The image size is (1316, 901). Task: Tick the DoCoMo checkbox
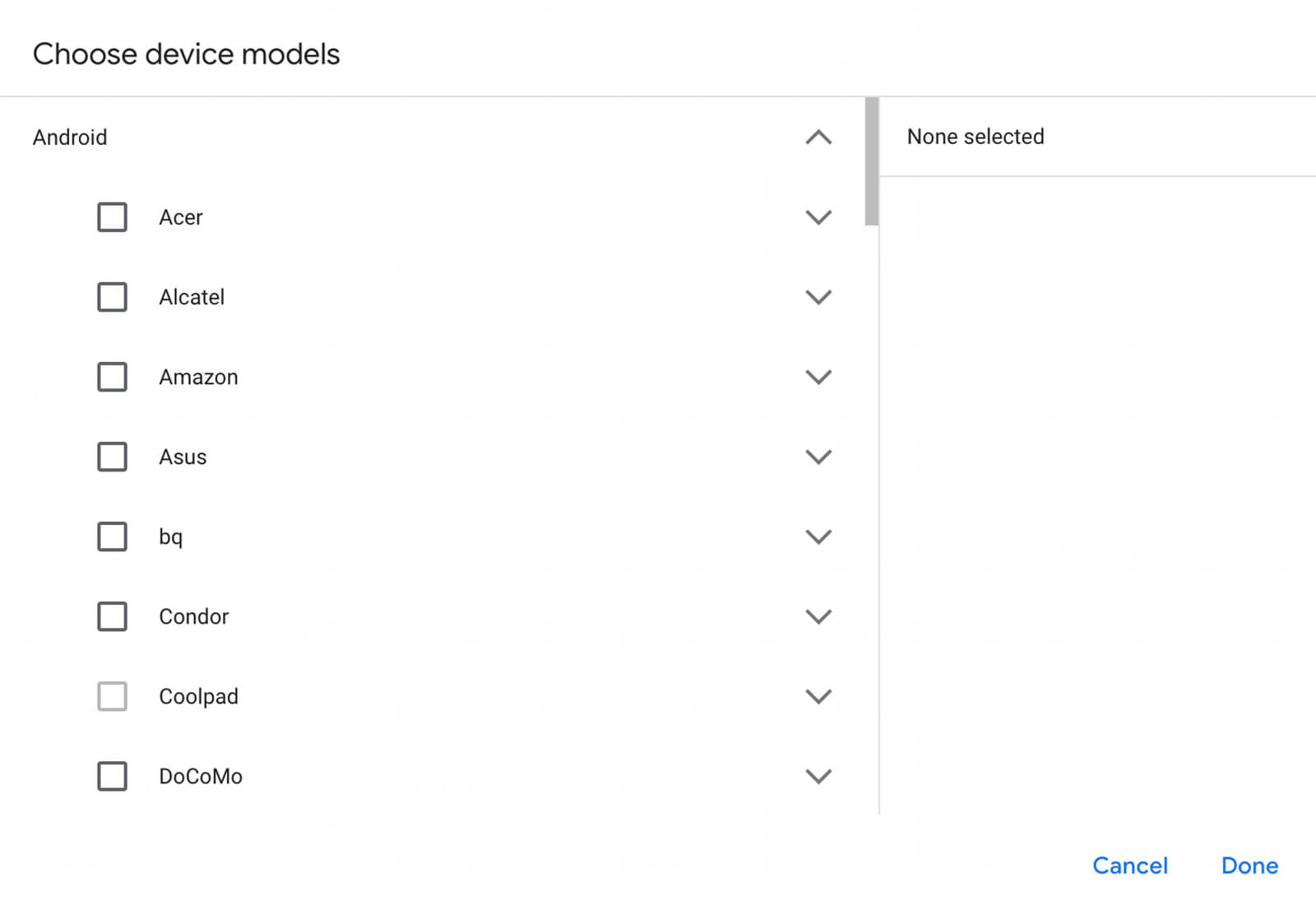pyautogui.click(x=112, y=776)
